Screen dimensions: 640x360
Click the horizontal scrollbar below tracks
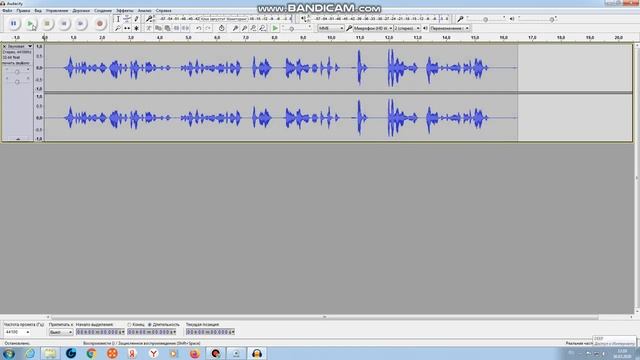(324, 317)
